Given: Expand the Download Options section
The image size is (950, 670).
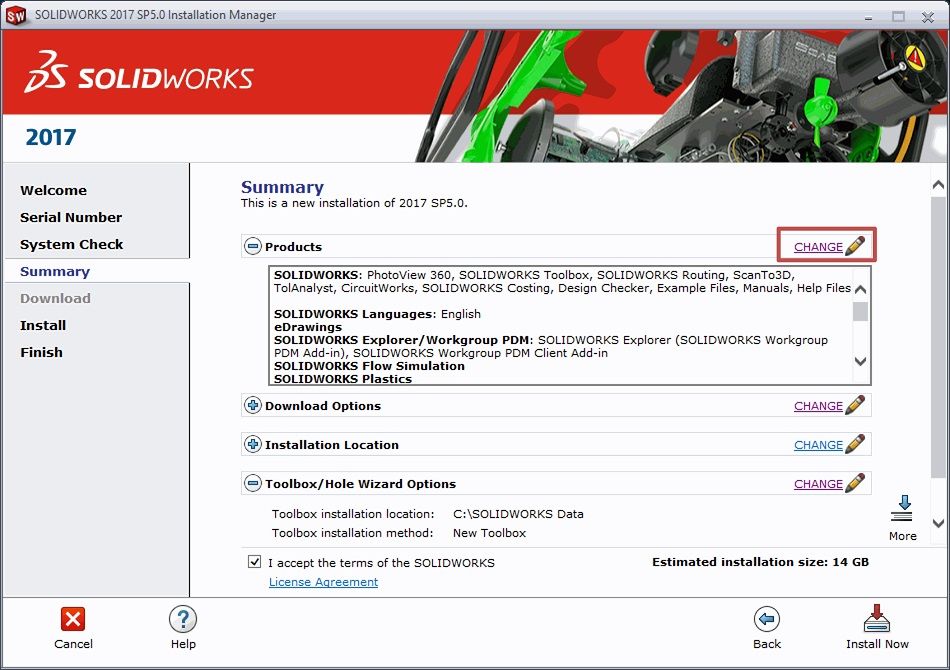Looking at the screenshot, I should [253, 406].
